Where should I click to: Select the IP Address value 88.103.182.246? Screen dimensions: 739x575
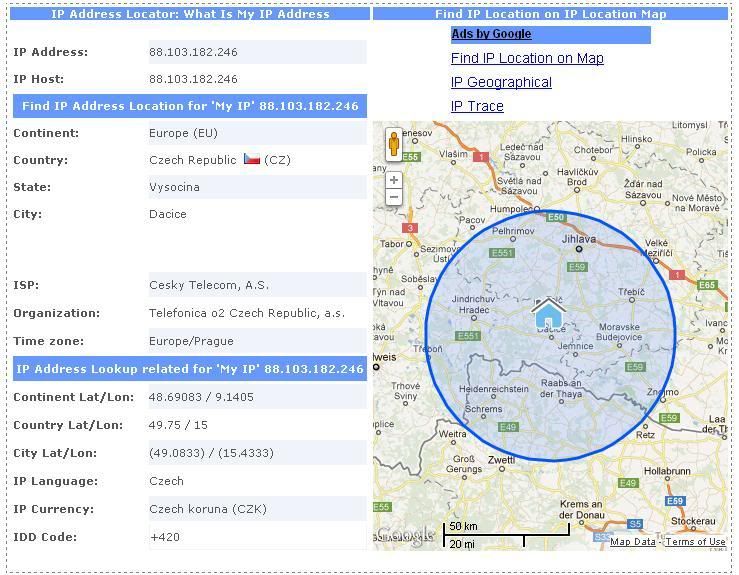click(193, 52)
